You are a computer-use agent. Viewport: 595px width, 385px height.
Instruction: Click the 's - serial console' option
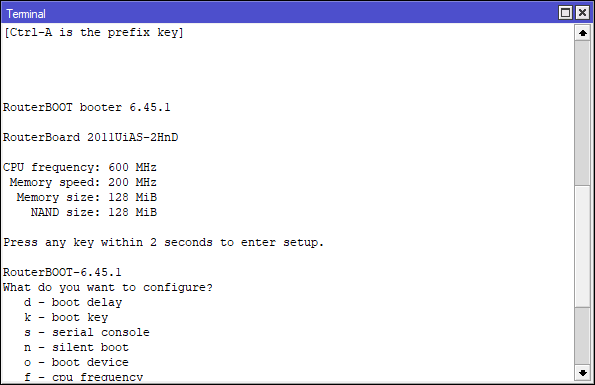point(87,332)
